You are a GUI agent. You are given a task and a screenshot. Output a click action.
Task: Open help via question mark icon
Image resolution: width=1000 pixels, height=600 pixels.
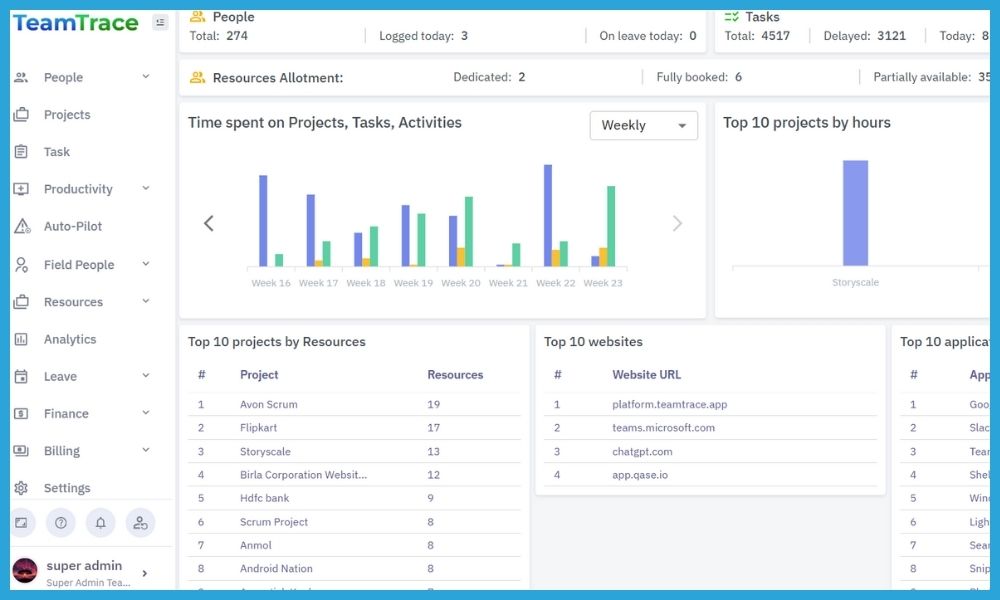click(x=61, y=523)
